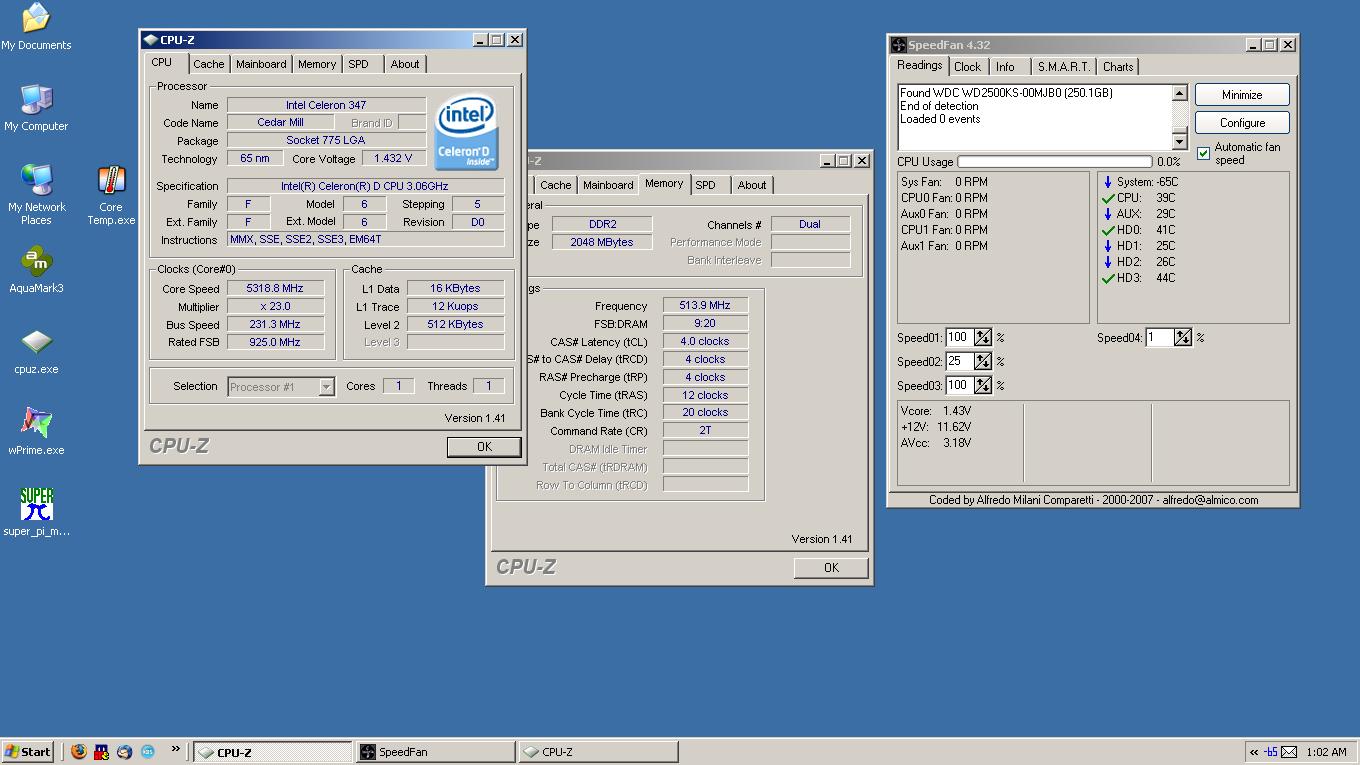The width and height of the screenshot is (1360, 765).
Task: Select the SpeedFan Readings tab
Action: pyautogui.click(x=919, y=65)
